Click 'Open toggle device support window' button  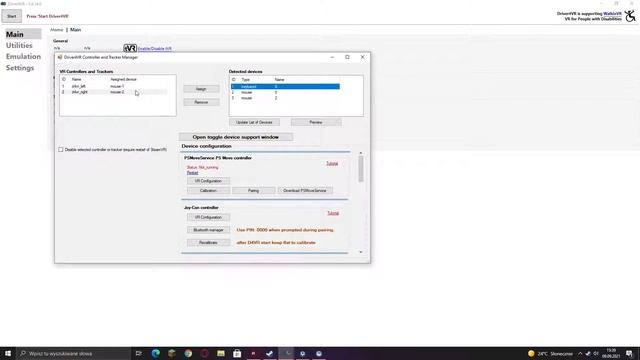236,137
